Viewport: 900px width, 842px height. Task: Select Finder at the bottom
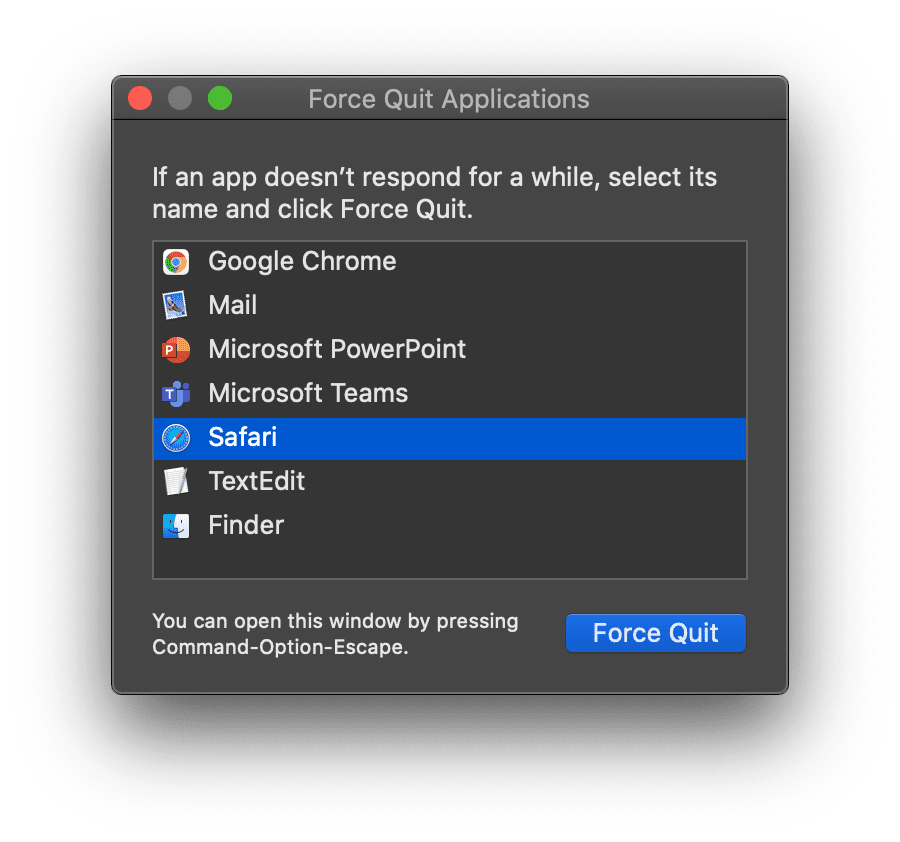click(245, 525)
